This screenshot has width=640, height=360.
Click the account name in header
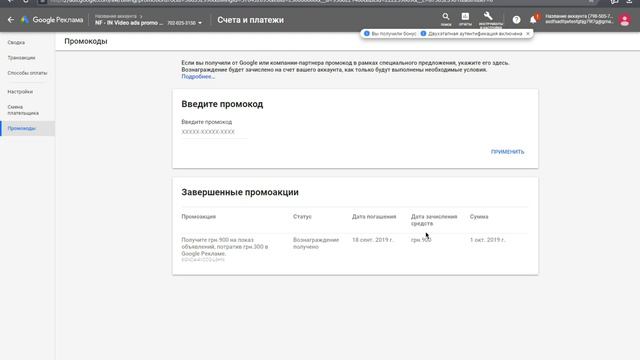tap(129, 23)
